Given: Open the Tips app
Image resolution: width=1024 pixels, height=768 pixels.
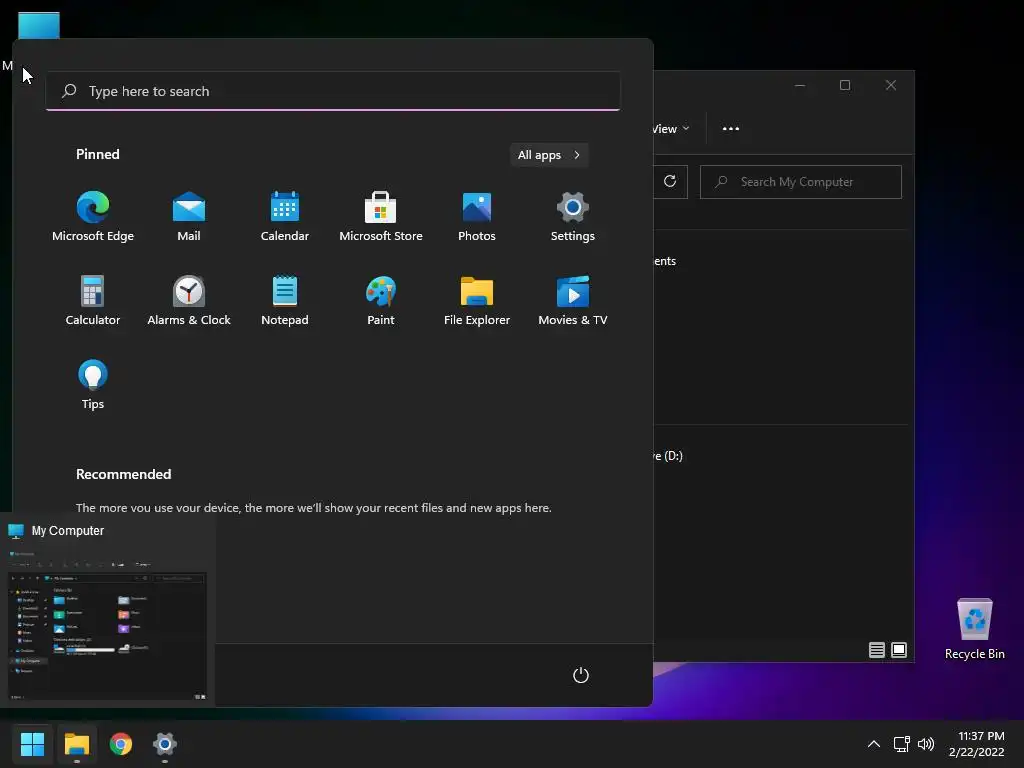Looking at the screenshot, I should [x=93, y=385].
